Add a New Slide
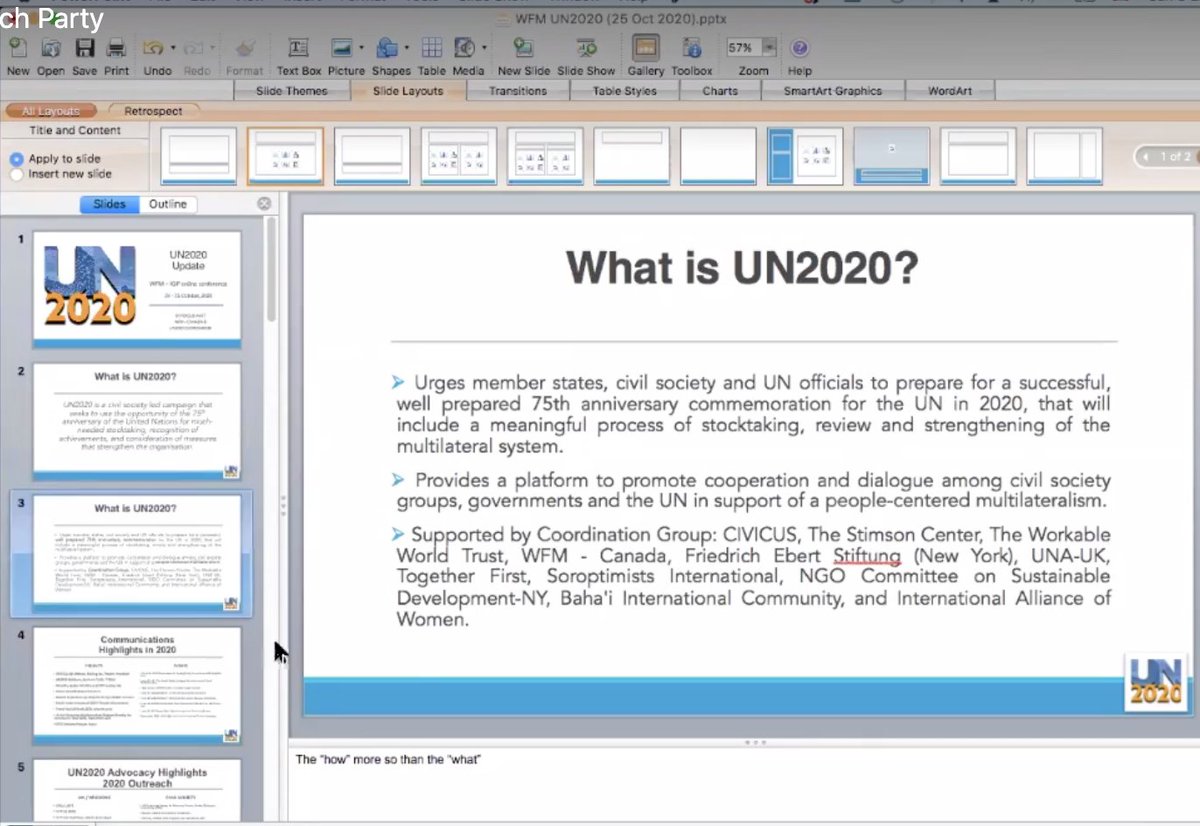Image resolution: width=1200 pixels, height=826 pixels. (522, 48)
